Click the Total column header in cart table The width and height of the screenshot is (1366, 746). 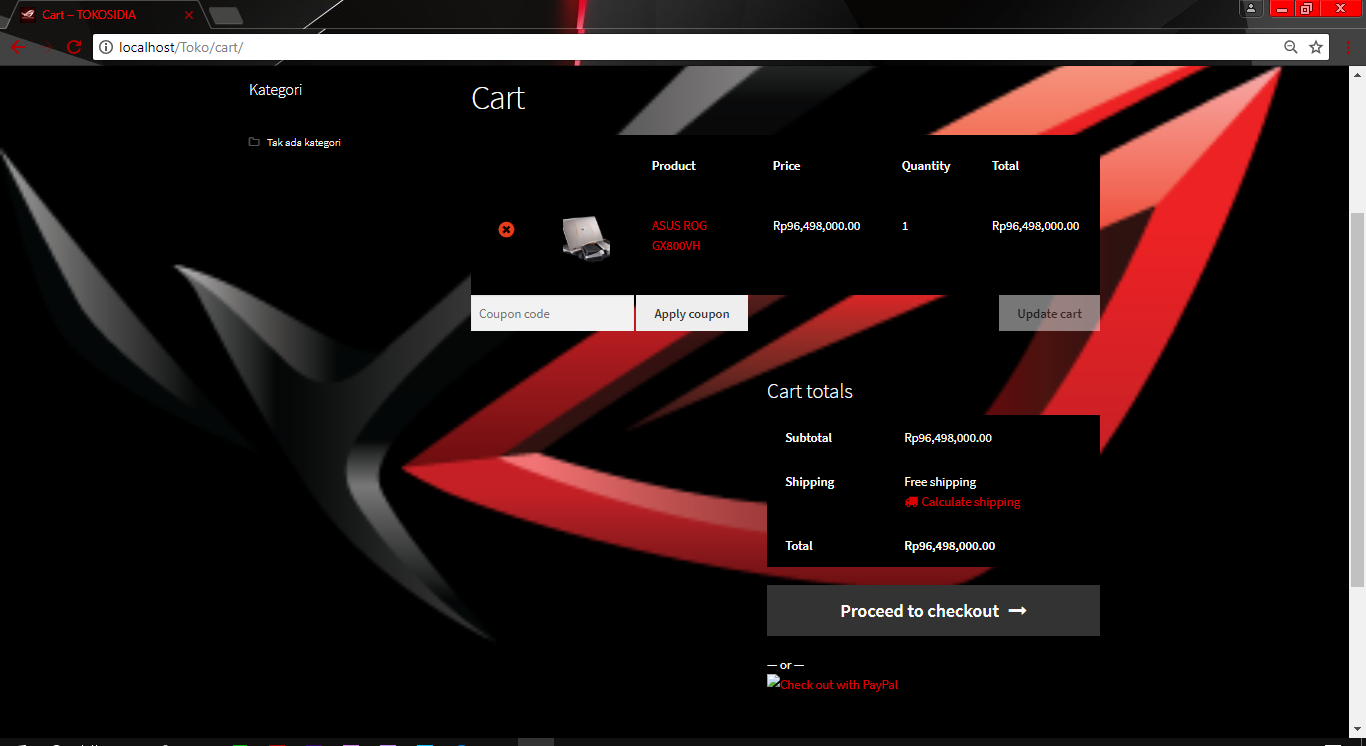click(1005, 166)
